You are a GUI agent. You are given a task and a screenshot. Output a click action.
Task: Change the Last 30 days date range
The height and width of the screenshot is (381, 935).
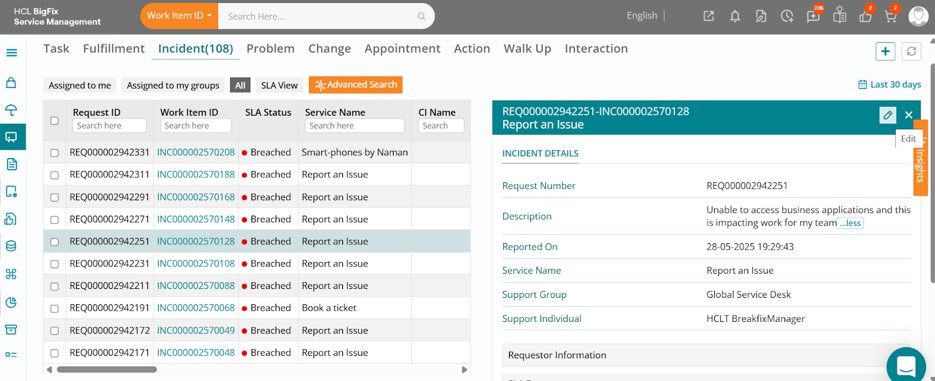point(889,85)
